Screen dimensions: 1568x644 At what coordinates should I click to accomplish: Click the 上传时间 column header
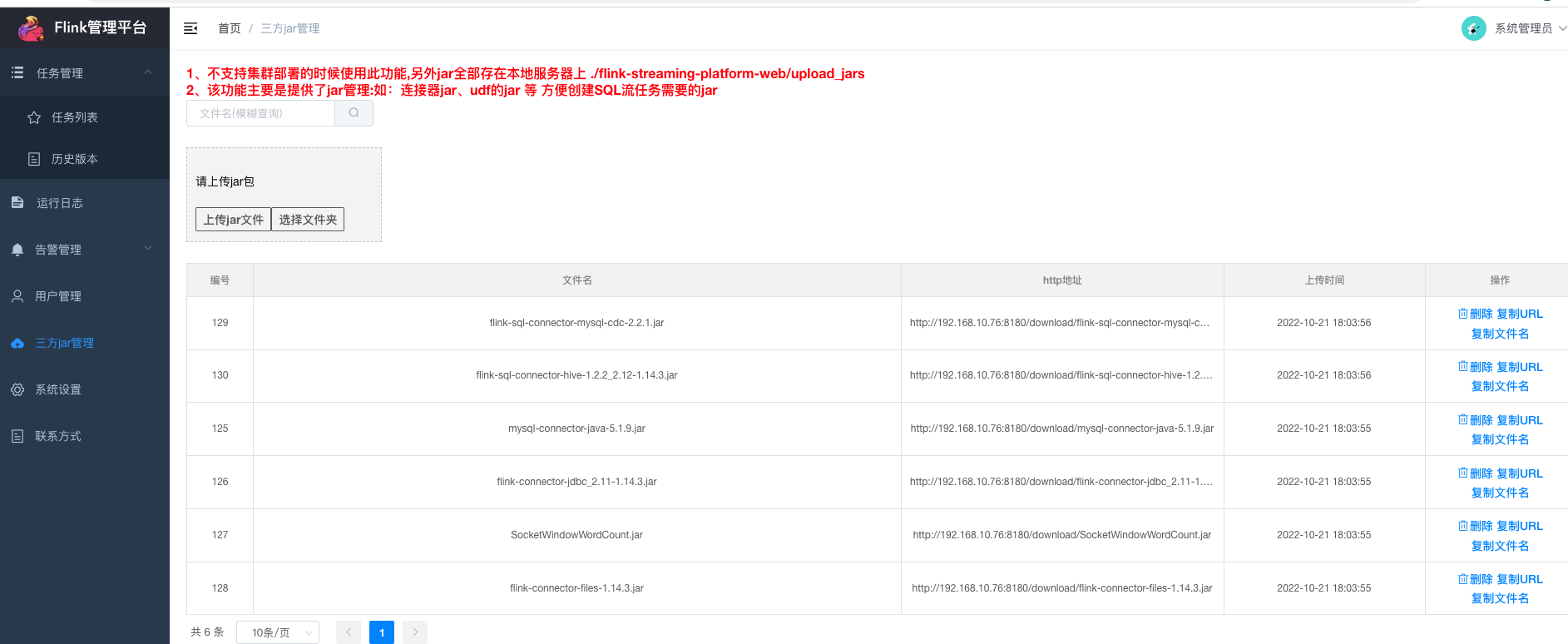[1324, 280]
